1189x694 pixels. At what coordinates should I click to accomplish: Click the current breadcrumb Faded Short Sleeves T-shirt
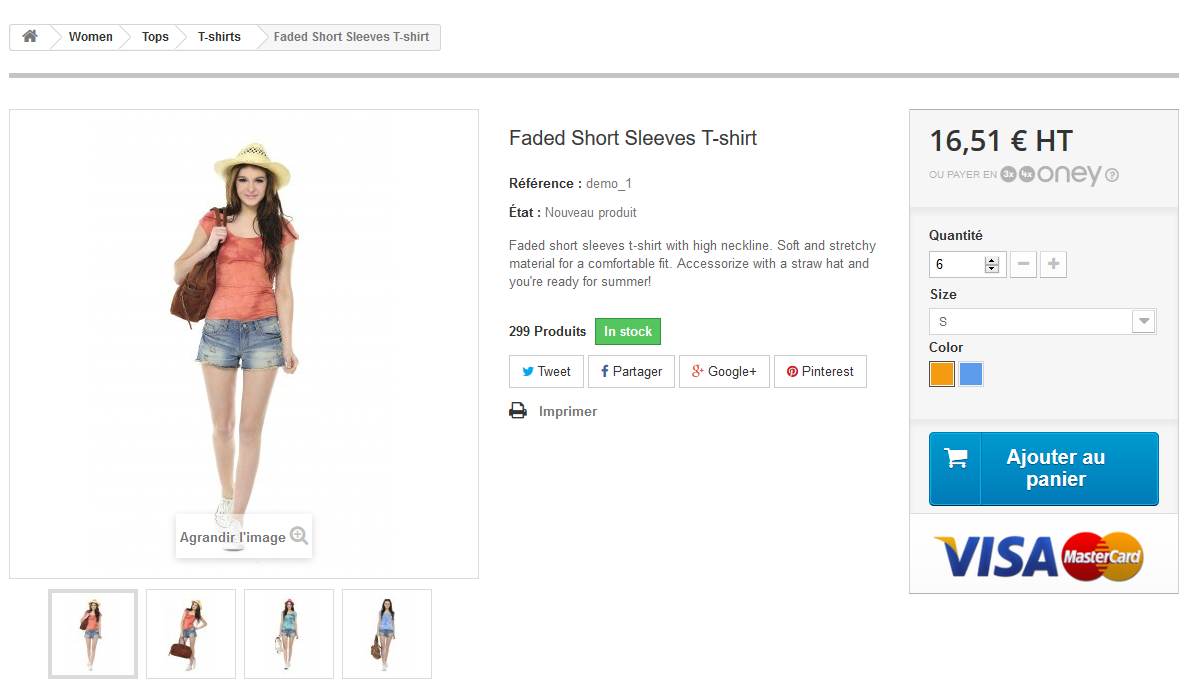point(351,36)
